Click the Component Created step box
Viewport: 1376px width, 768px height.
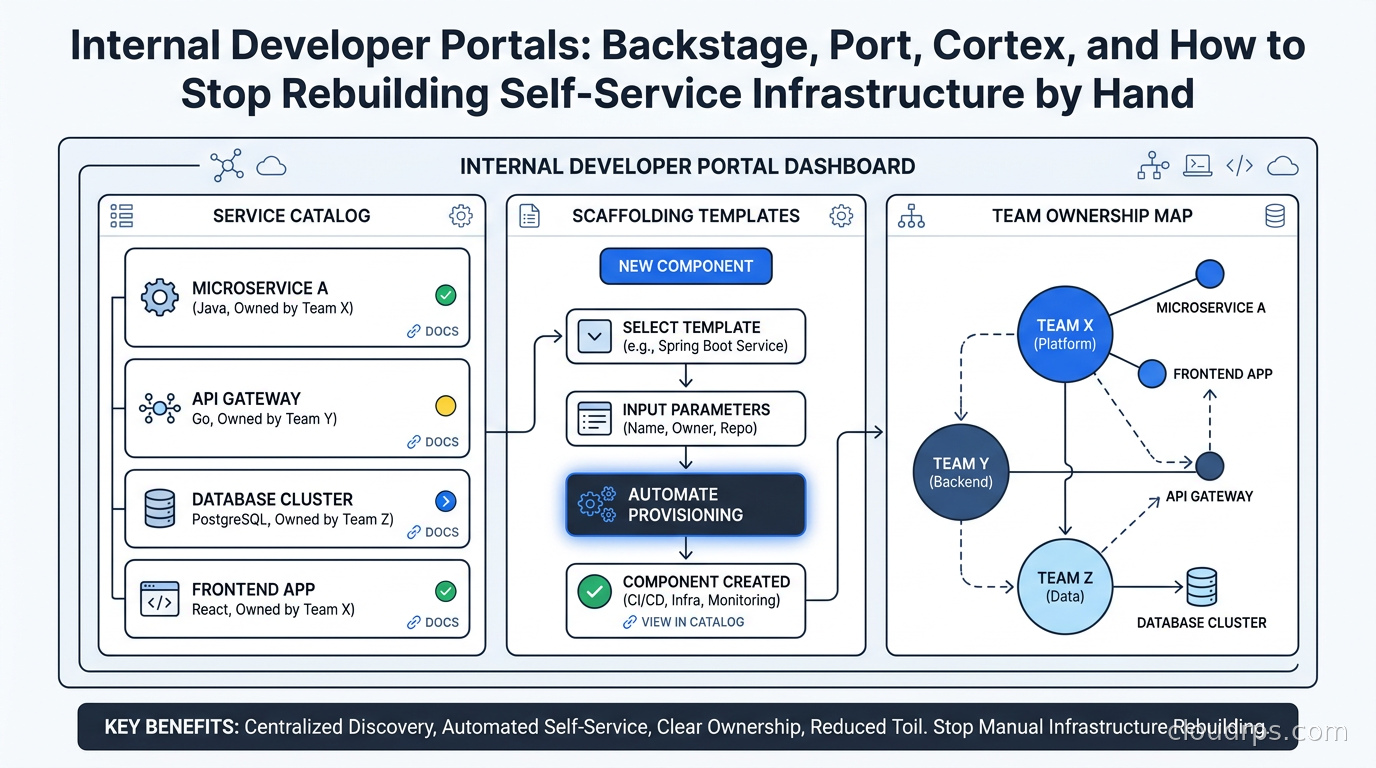pos(686,600)
